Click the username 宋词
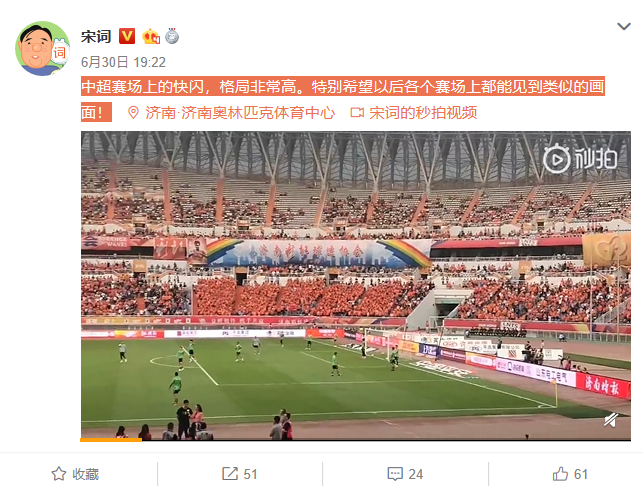The height and width of the screenshot is (492, 643). coord(96,36)
